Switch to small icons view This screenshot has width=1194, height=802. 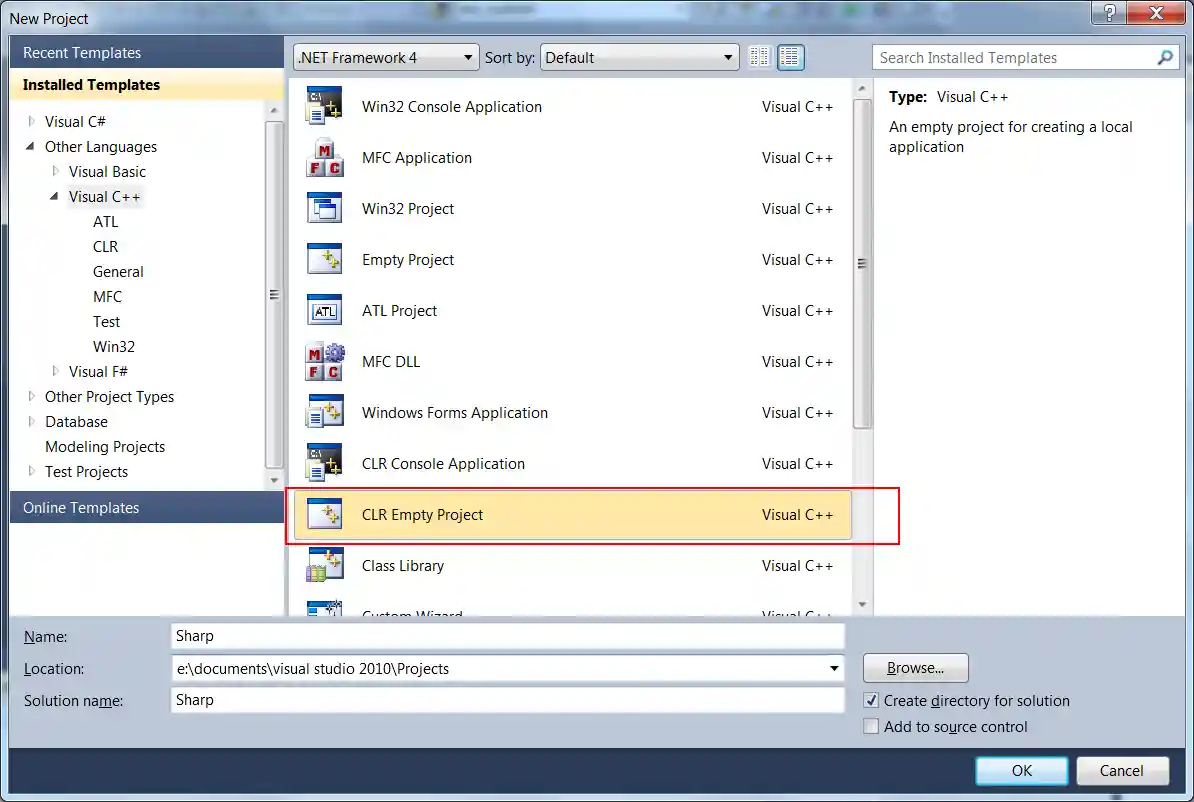759,57
